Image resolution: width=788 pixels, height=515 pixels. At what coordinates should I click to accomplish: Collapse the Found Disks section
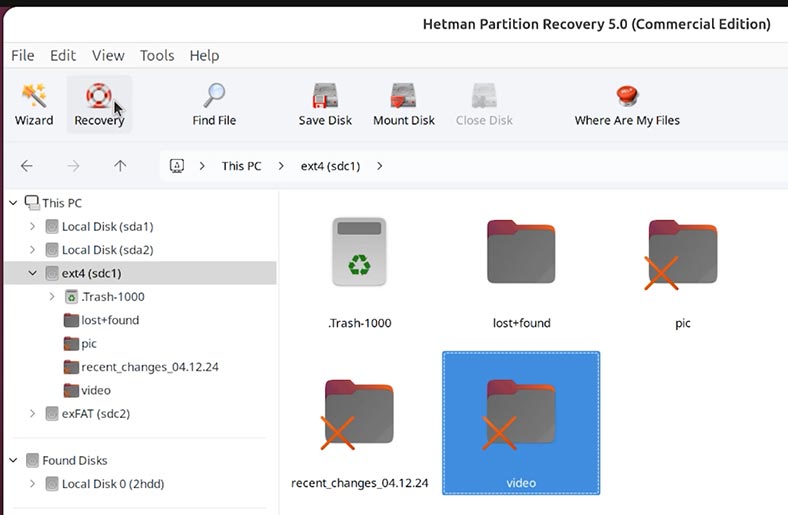(14, 460)
